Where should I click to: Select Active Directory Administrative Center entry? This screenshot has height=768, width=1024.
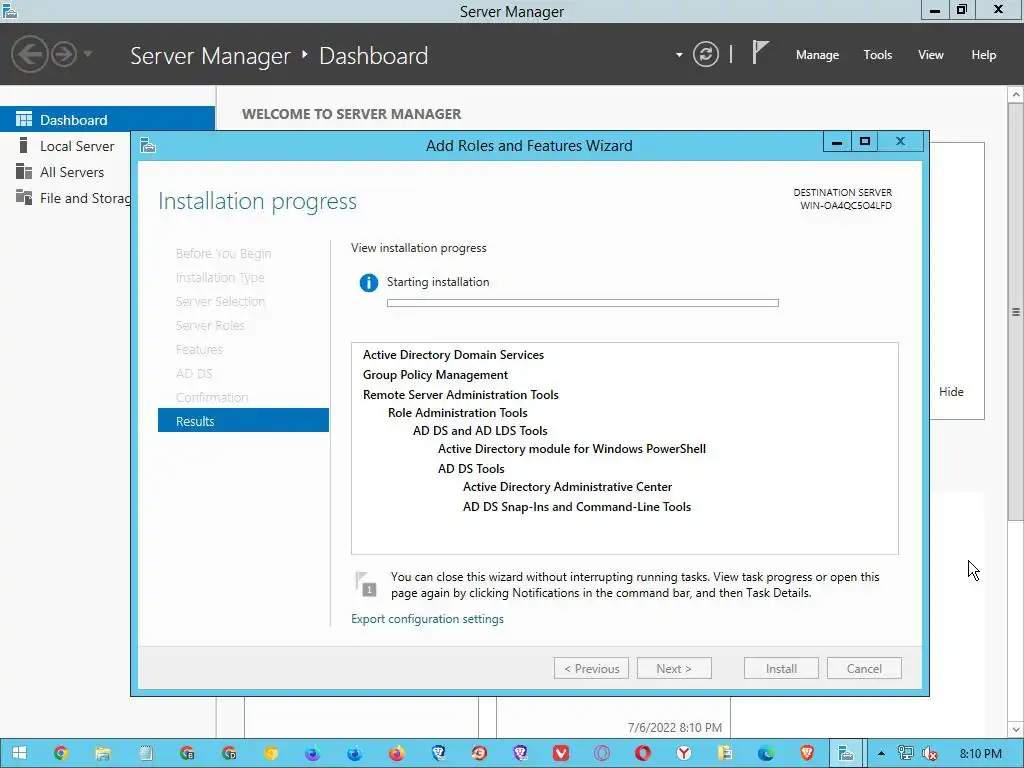click(567, 487)
